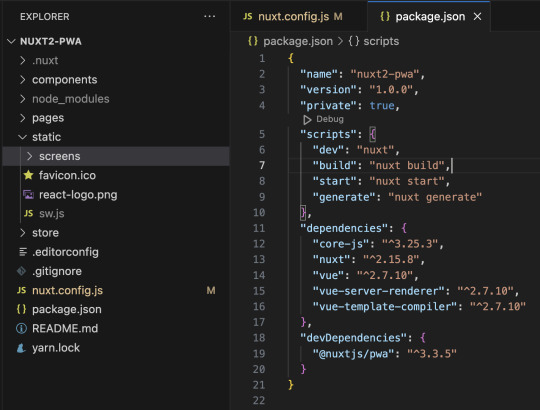Click the Debug code lens link

point(330,119)
